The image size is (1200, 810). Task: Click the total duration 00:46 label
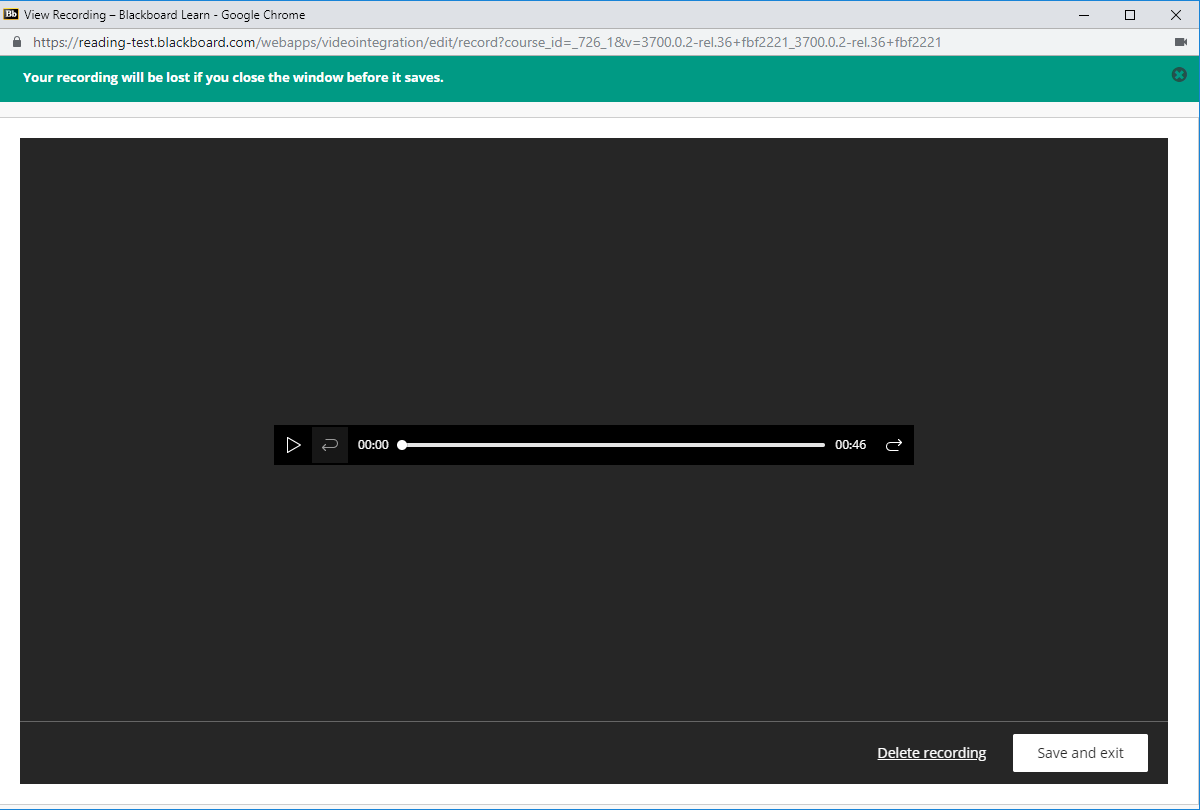point(851,445)
